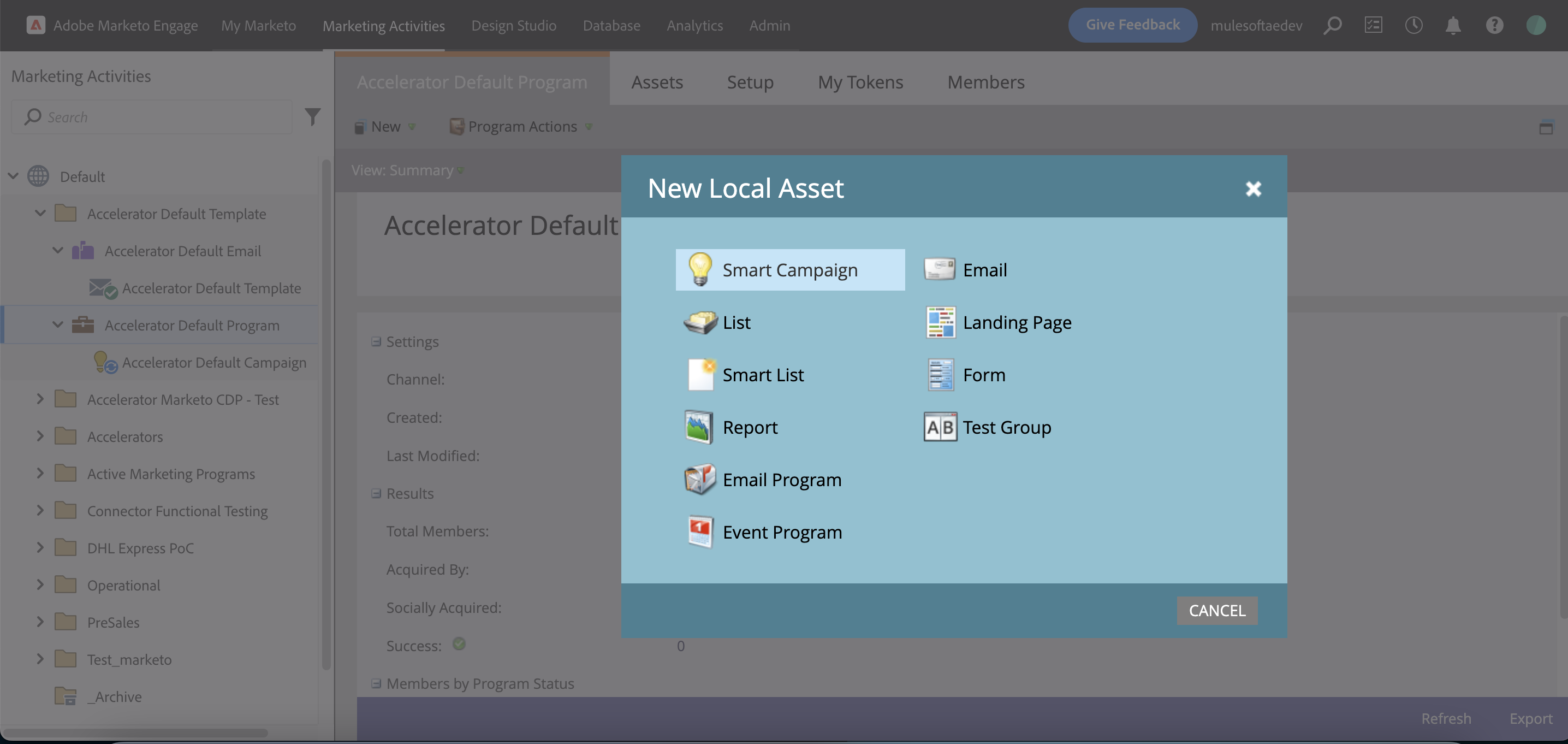Pick the Smart List asset icon
The width and height of the screenshot is (1568, 744).
click(700, 374)
